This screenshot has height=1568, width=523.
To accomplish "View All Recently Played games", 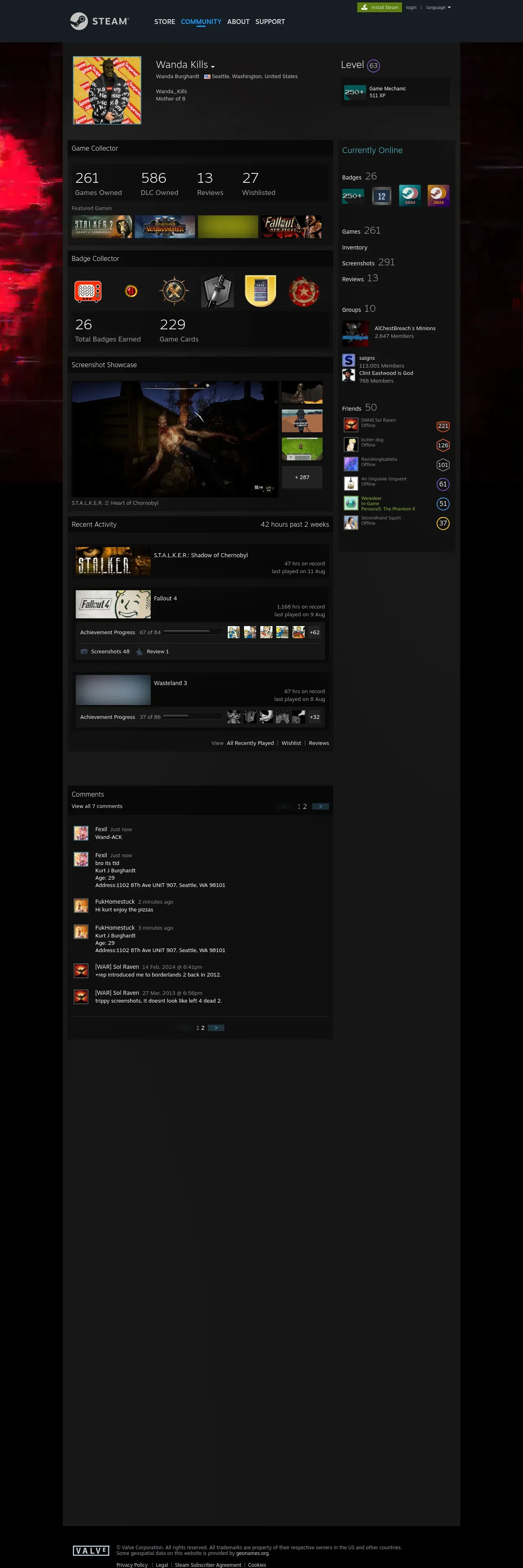I will (250, 743).
